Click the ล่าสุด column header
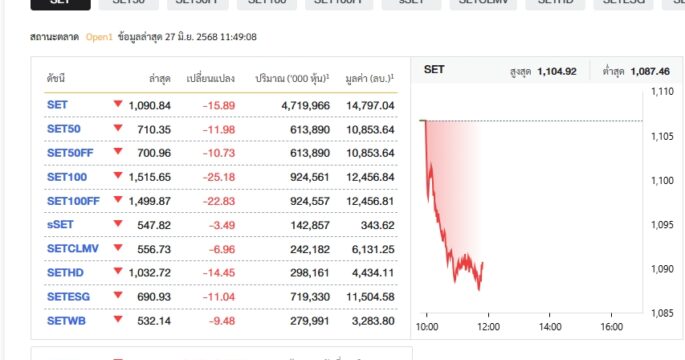The image size is (685, 360). point(159,79)
